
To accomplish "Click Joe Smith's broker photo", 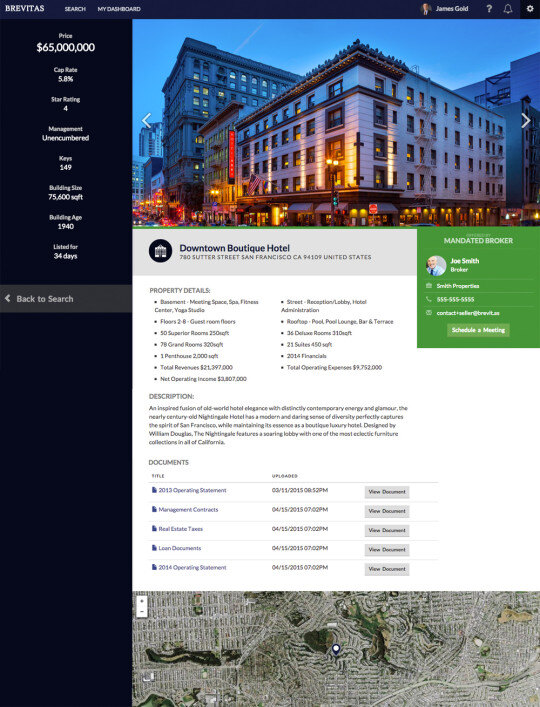I will coord(436,265).
